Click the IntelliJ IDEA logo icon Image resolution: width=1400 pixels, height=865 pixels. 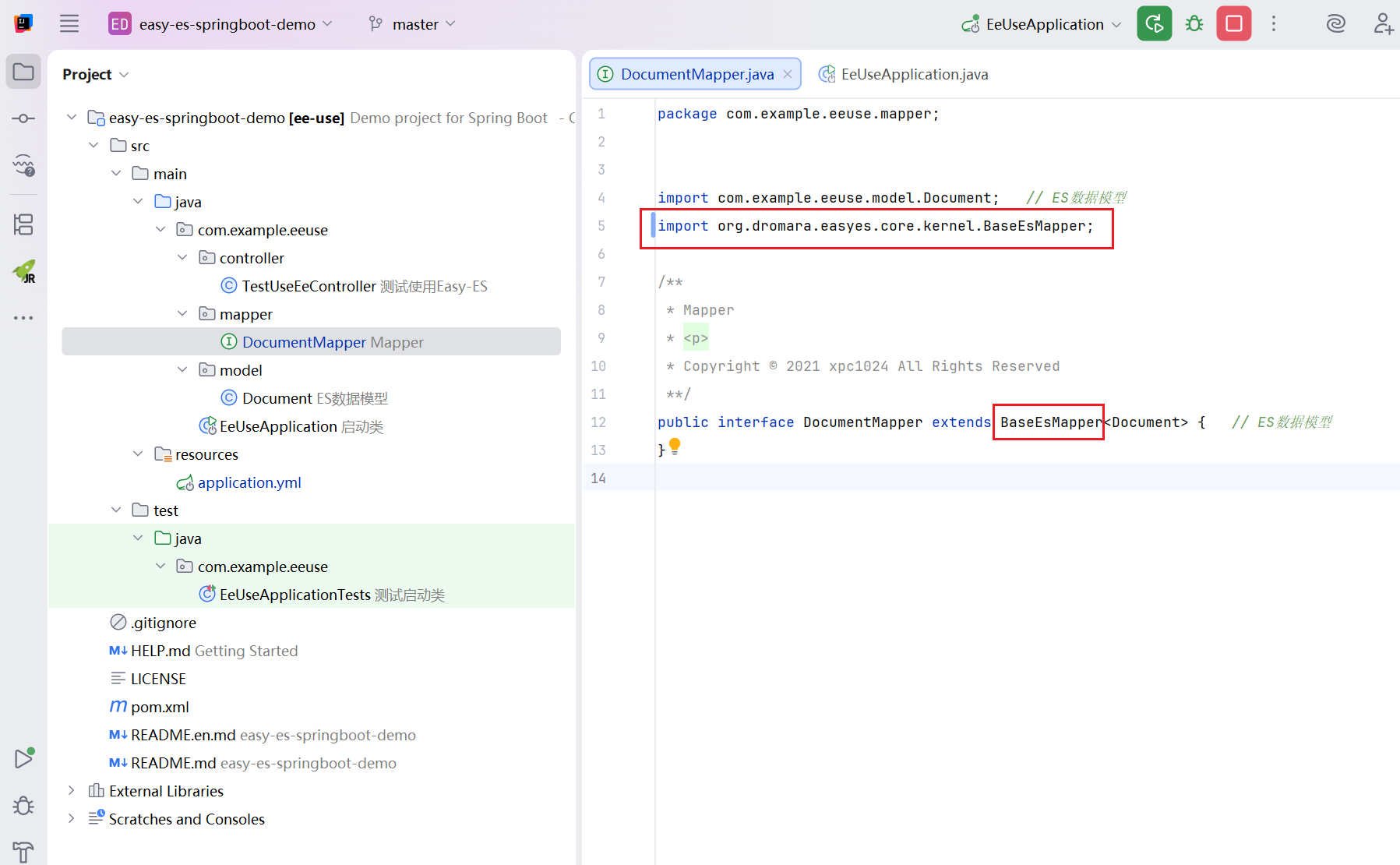[23, 23]
